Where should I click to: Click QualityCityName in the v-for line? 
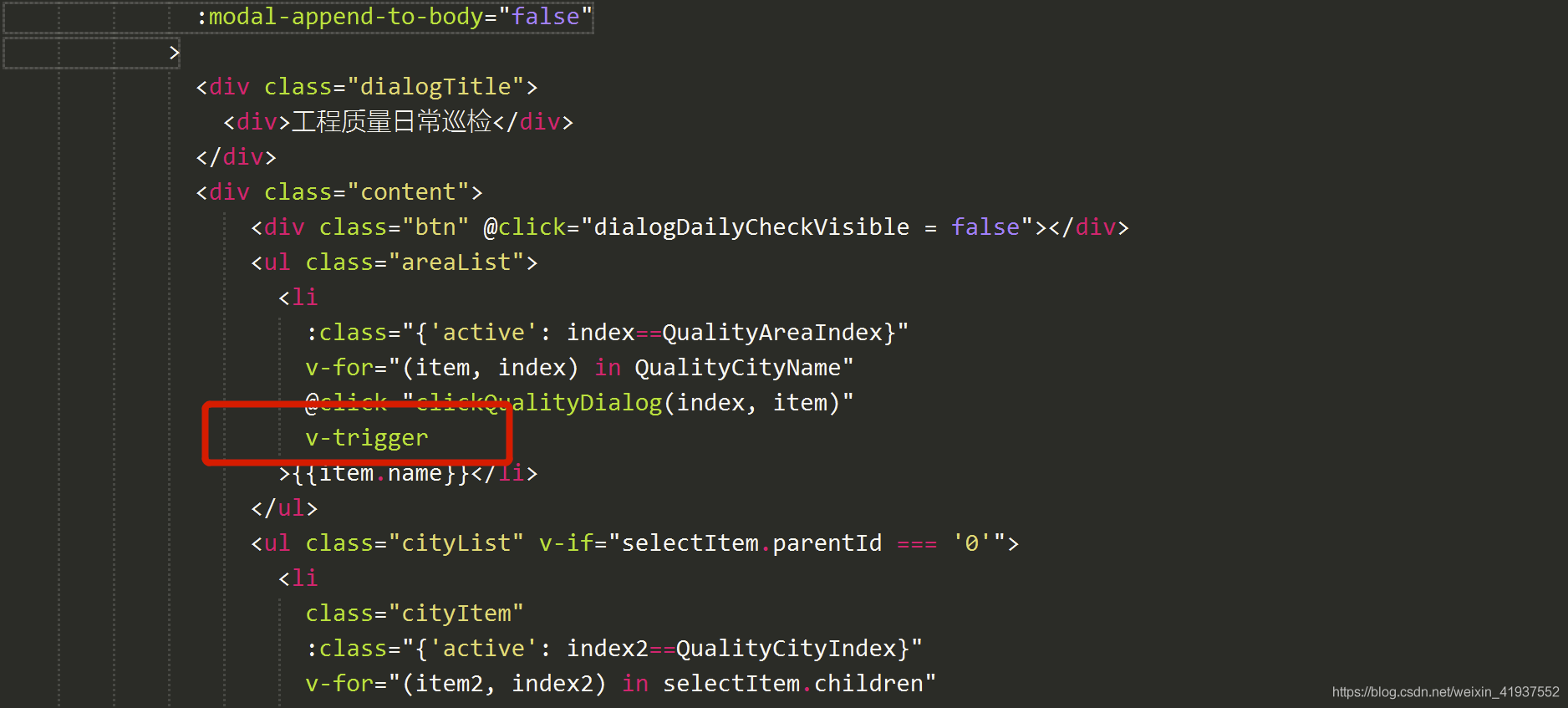coord(737,368)
